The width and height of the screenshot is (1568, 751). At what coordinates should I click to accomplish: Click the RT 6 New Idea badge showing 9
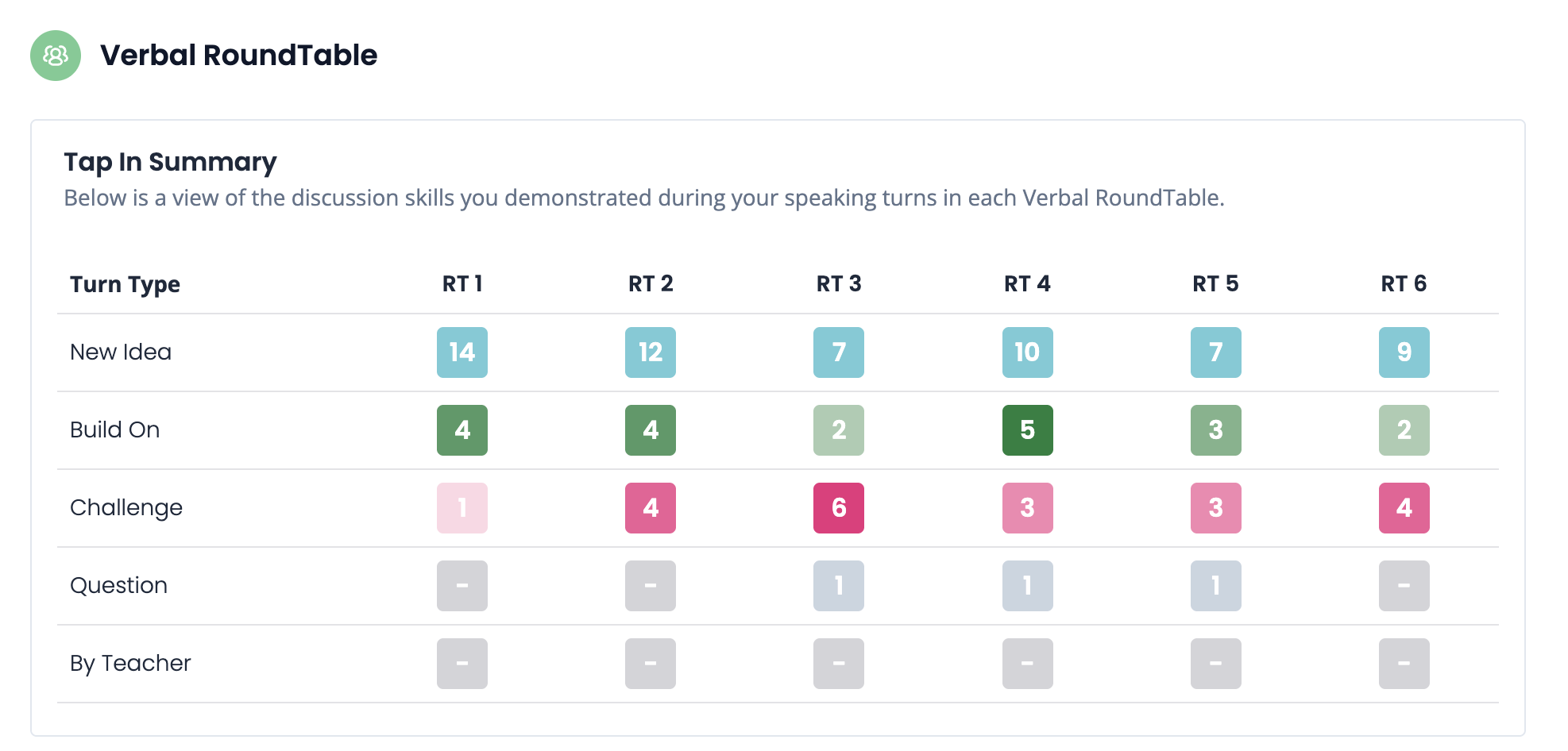pos(1404,352)
